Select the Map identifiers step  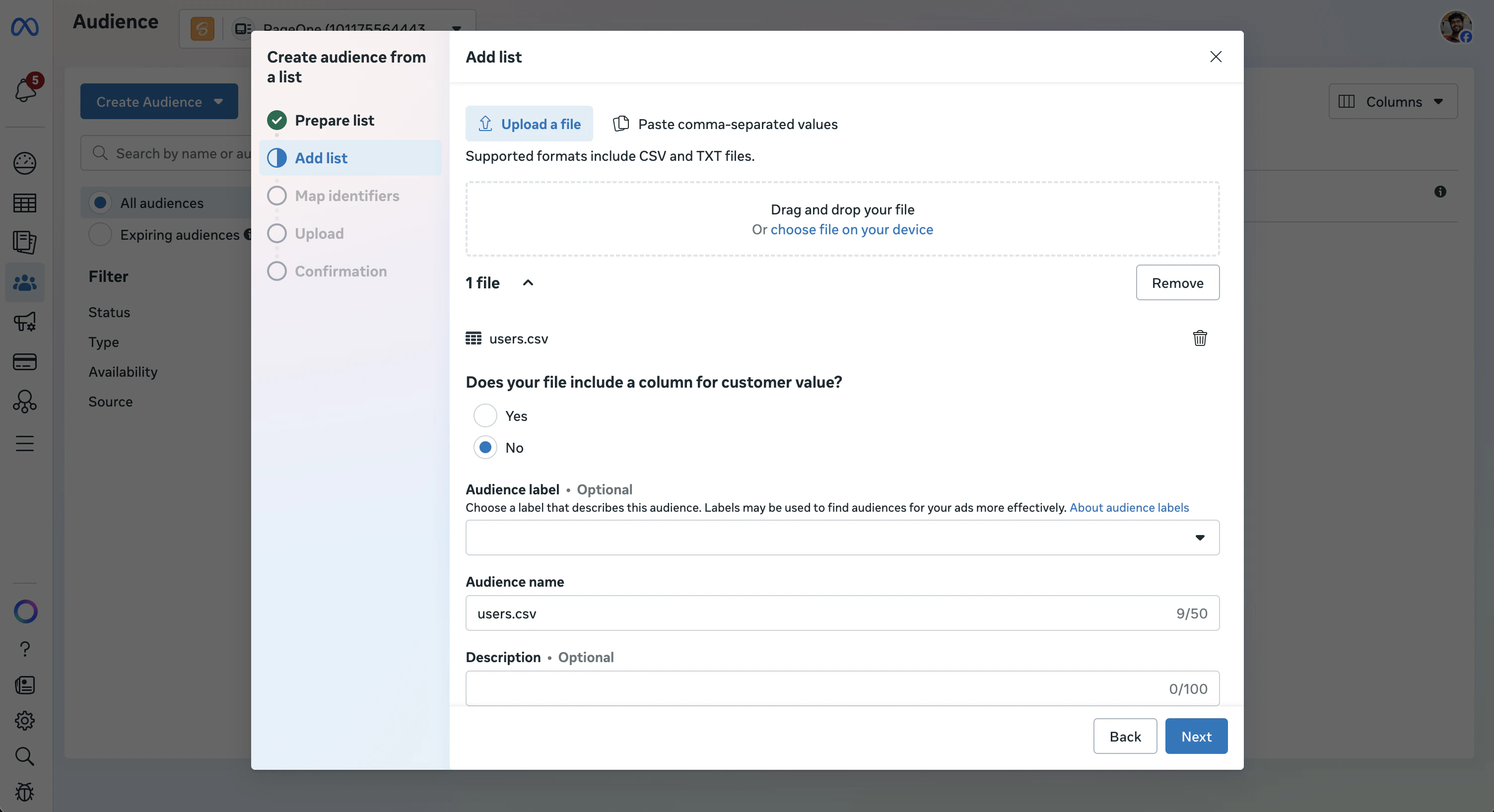click(x=346, y=196)
